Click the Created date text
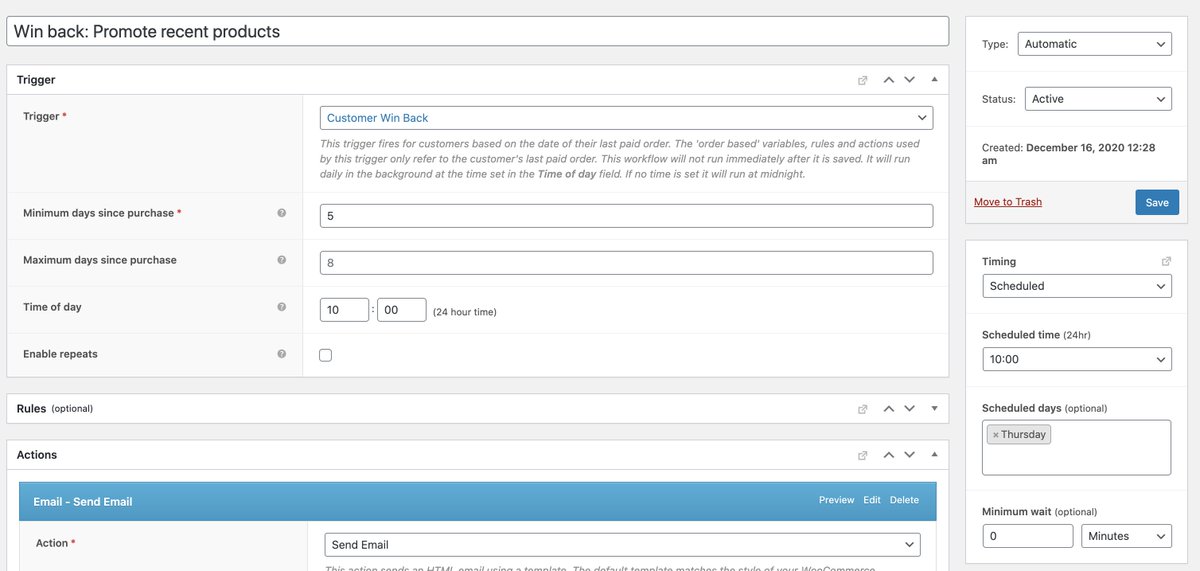The width and height of the screenshot is (1200, 571). (1068, 153)
